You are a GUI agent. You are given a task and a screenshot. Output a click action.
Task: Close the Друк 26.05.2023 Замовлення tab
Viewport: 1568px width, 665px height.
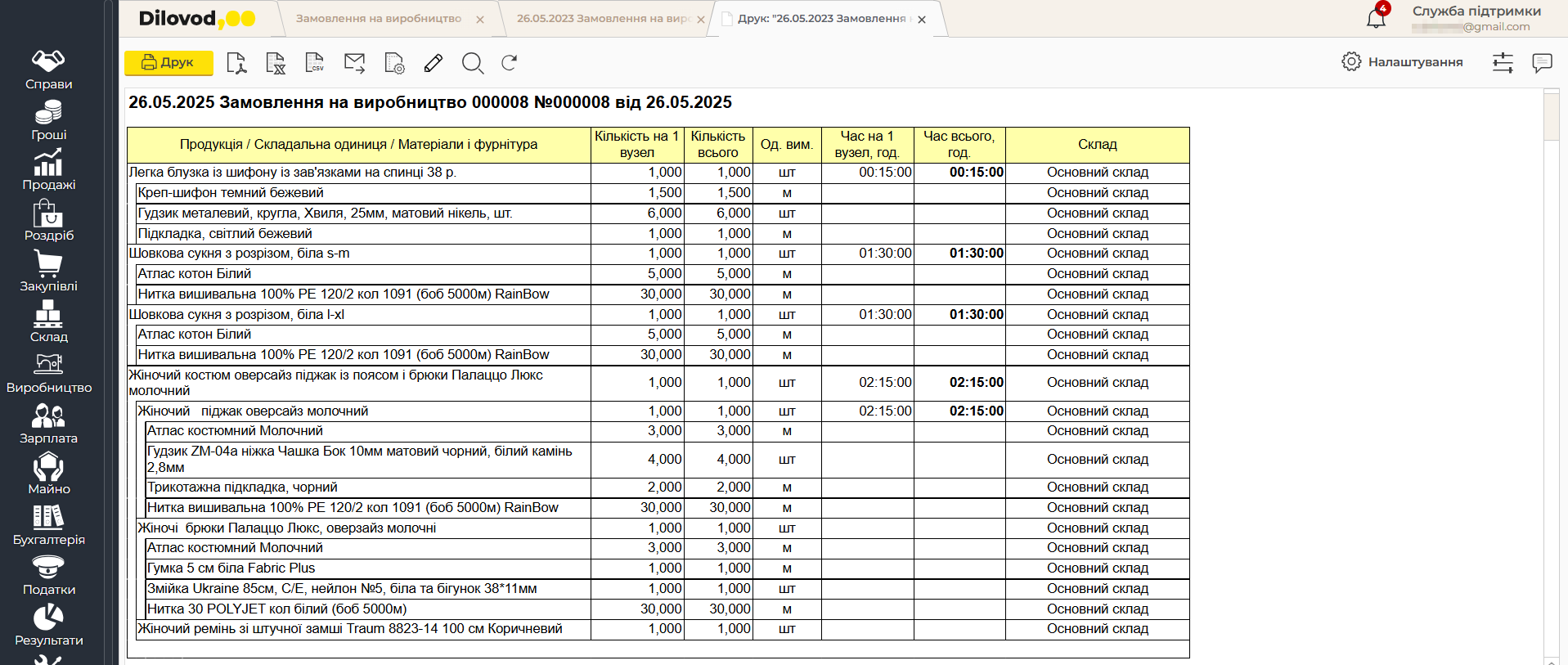[922, 20]
